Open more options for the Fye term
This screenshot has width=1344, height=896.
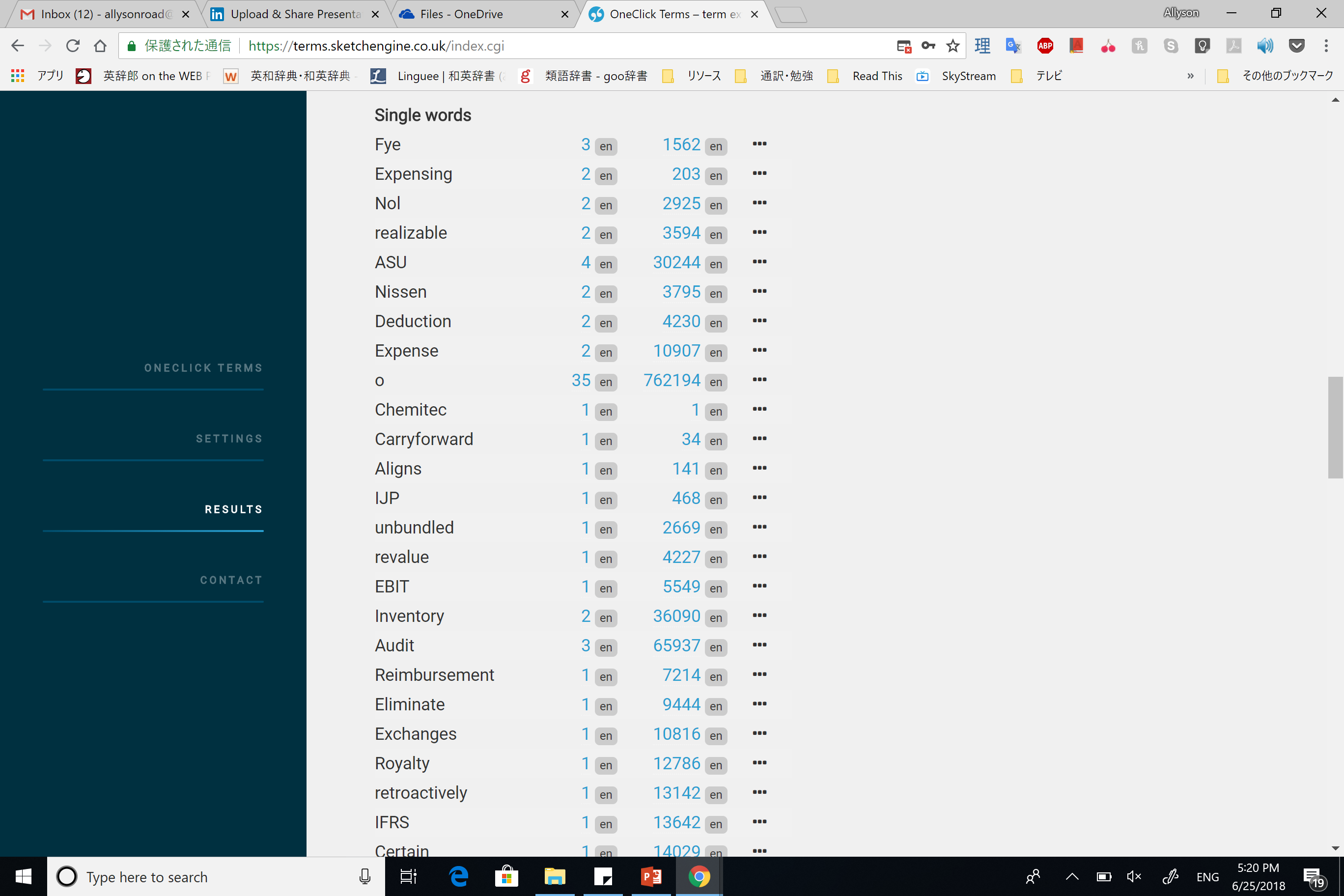(x=759, y=144)
